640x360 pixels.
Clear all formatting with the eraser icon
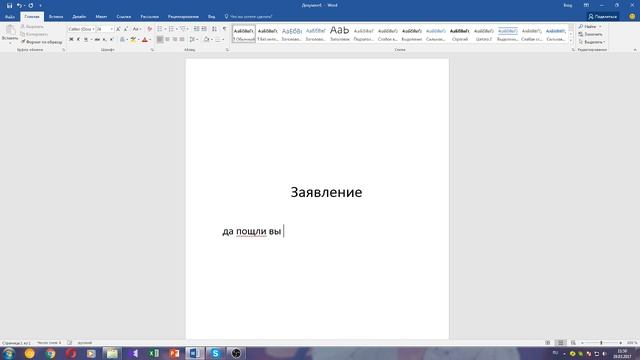click(149, 29)
